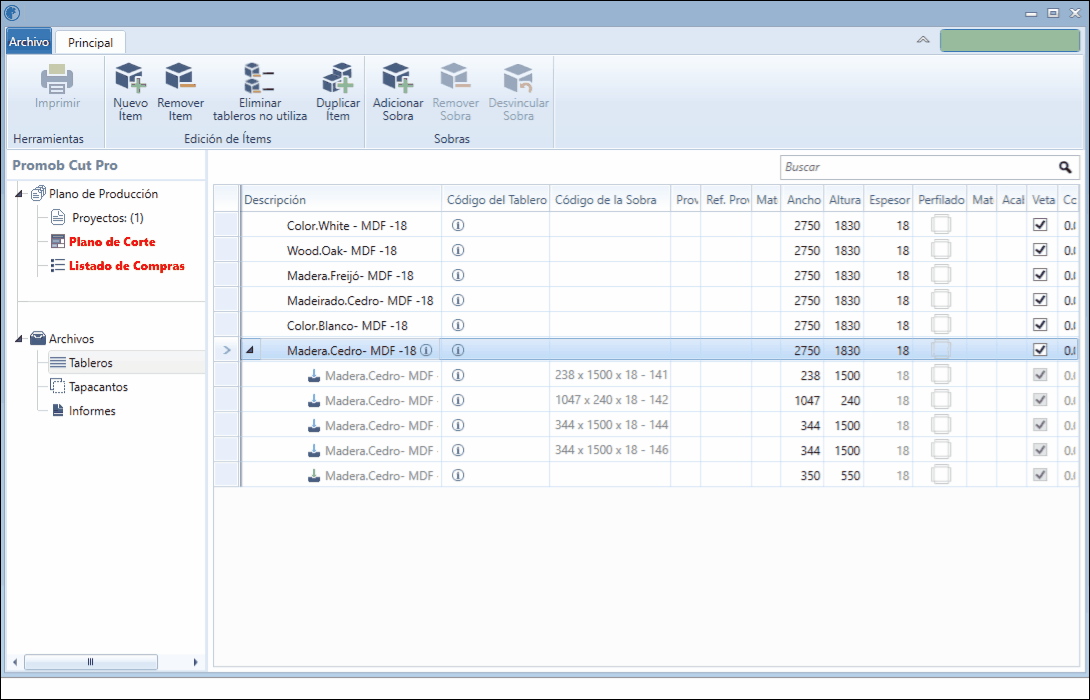
Task: Collapse the ribbon with the up chevron
Action: (923, 40)
